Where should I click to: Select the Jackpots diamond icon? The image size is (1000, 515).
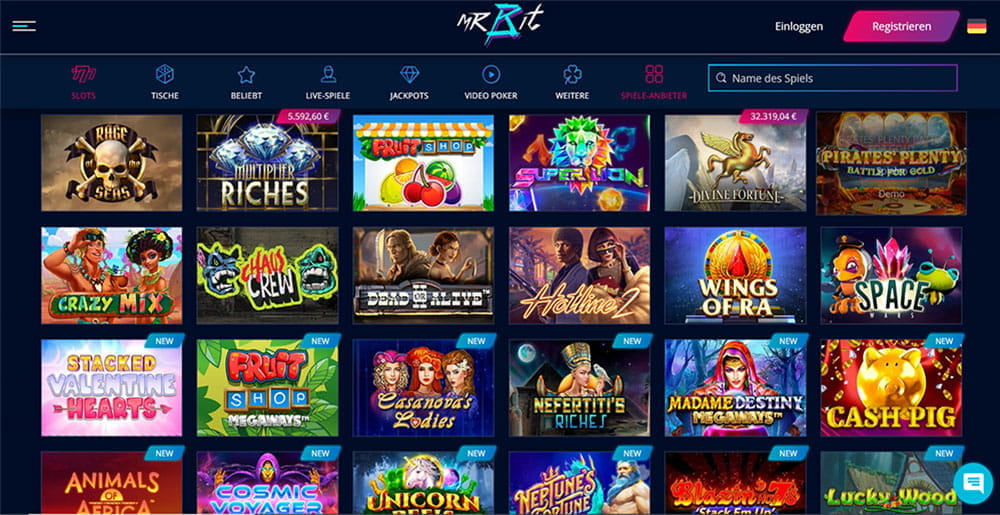(x=409, y=75)
